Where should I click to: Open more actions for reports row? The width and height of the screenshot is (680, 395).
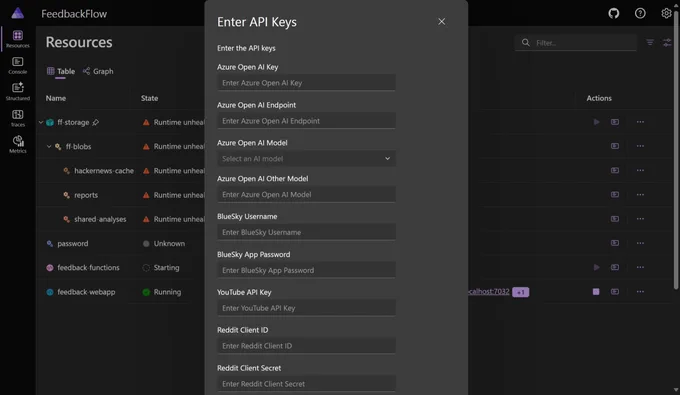pos(640,195)
